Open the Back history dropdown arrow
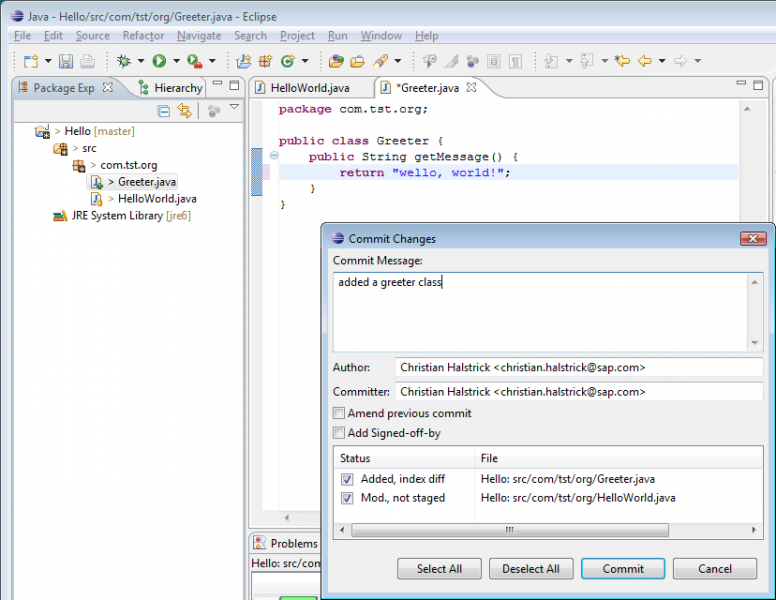This screenshot has width=776, height=600. pos(662,61)
